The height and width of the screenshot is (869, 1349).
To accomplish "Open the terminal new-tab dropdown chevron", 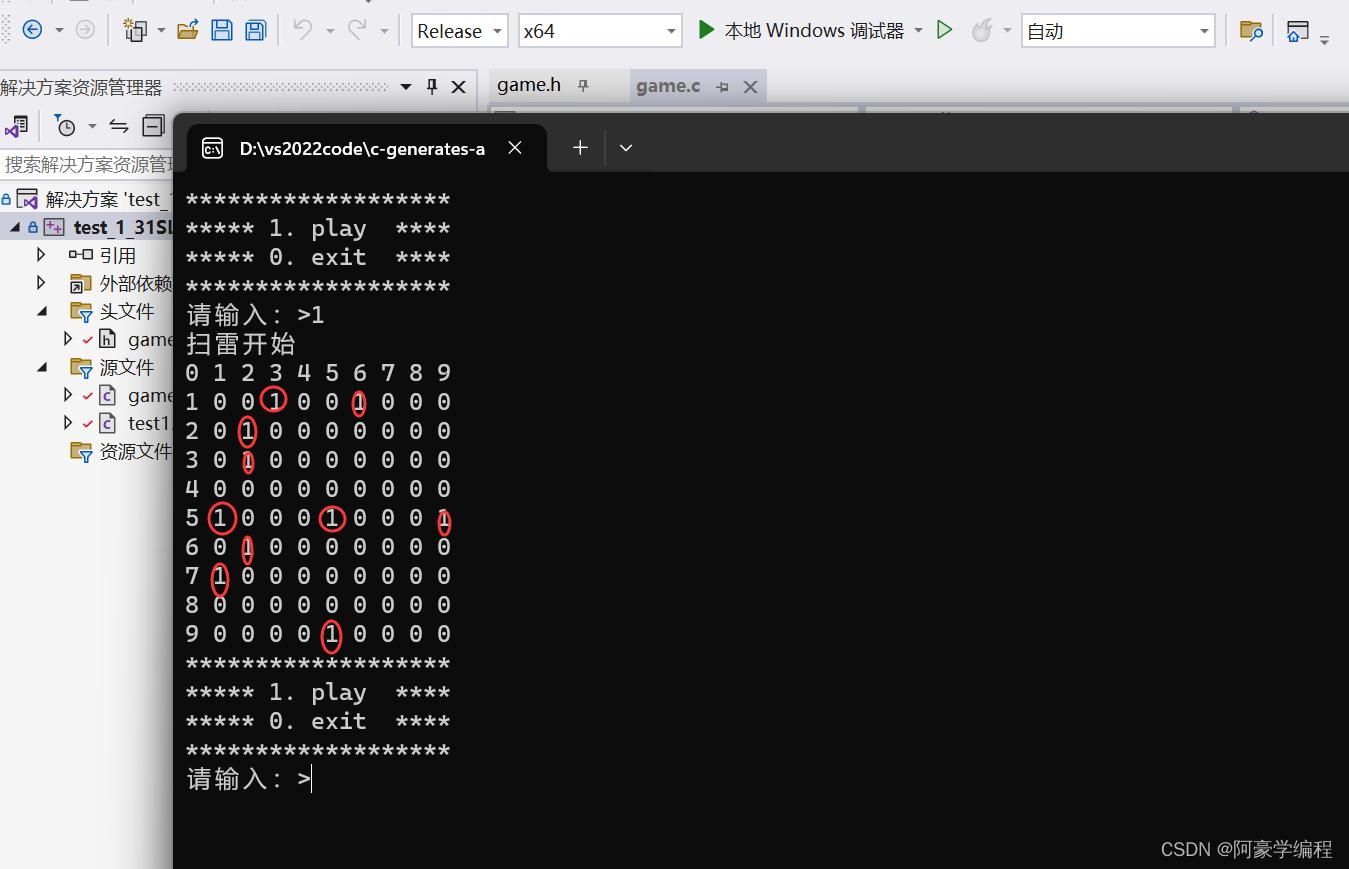I will coord(626,148).
